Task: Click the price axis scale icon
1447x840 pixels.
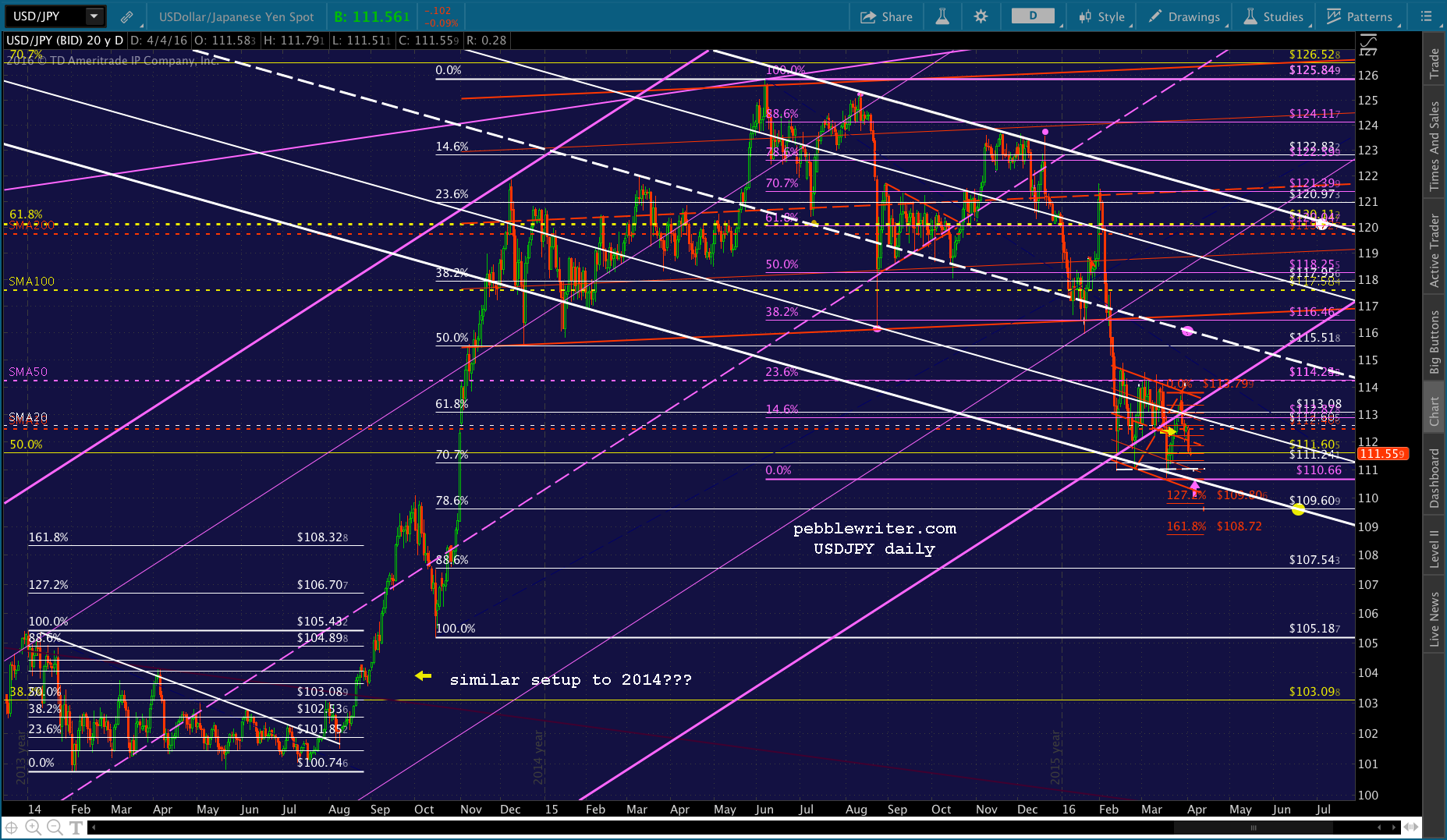Action: (x=1367, y=41)
